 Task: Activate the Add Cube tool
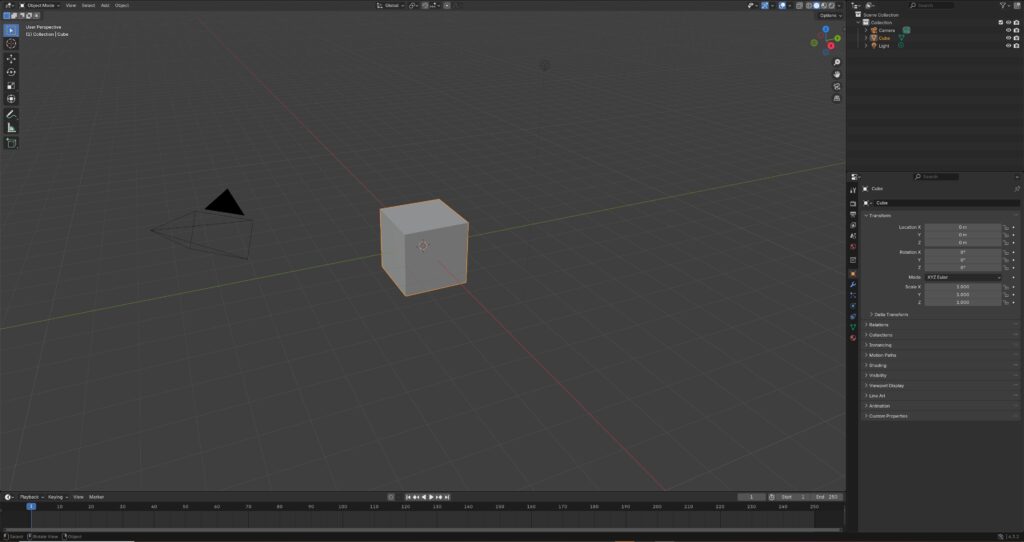tap(11, 143)
